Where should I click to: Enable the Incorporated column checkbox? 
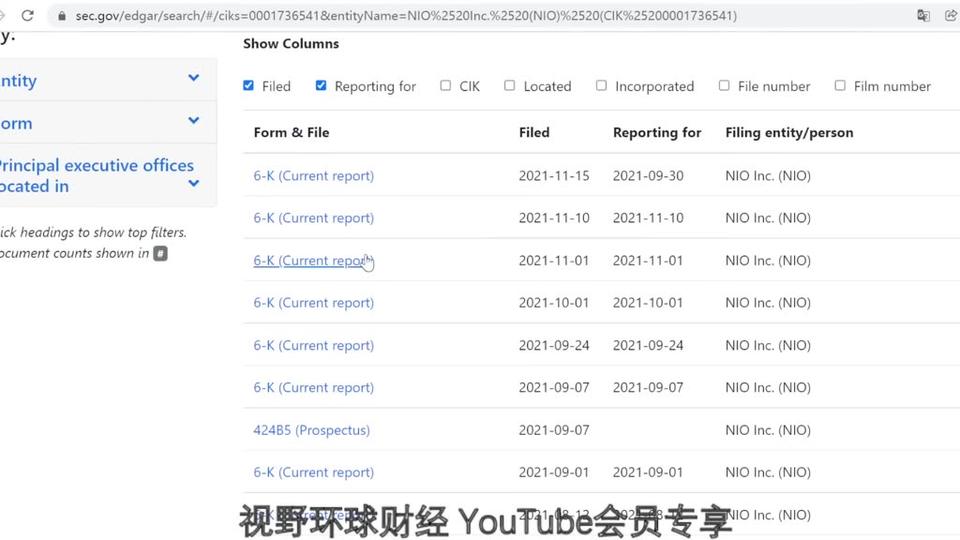click(601, 86)
